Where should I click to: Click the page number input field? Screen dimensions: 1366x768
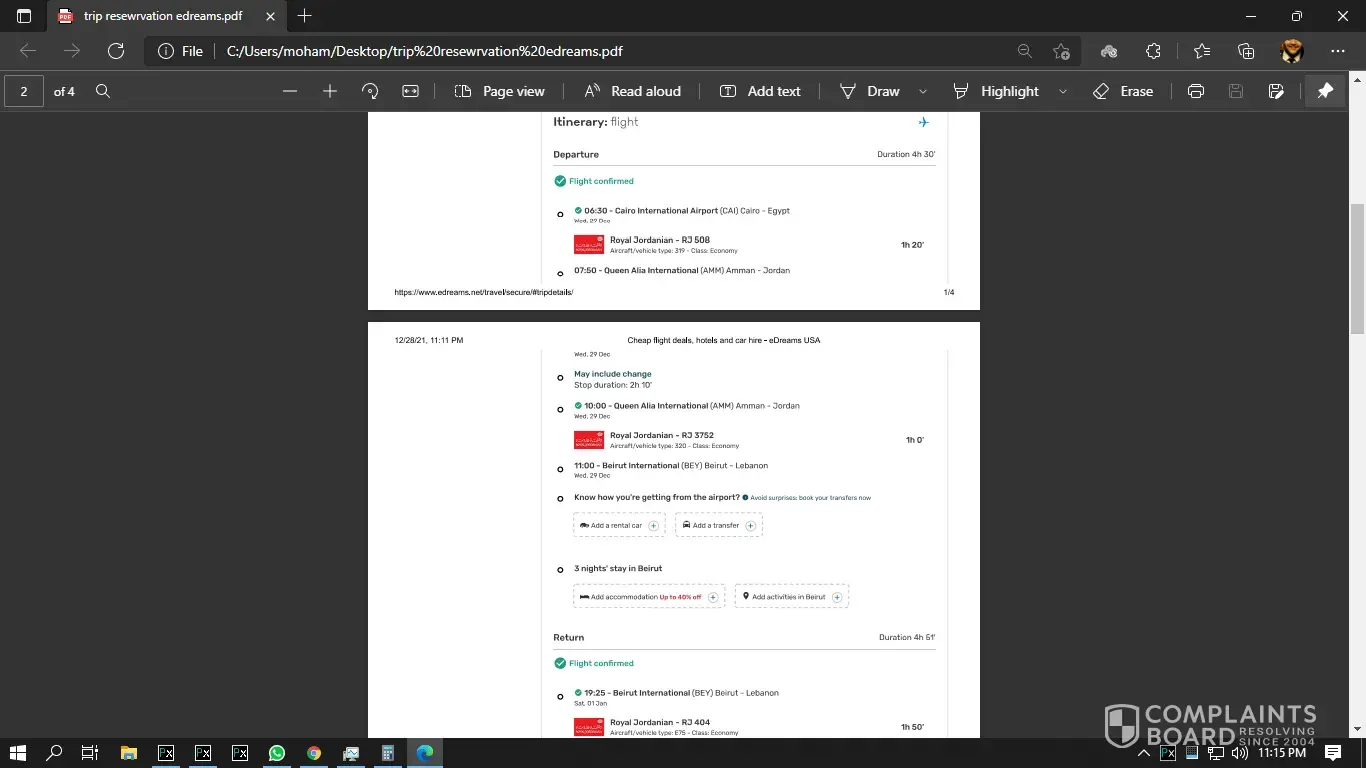(24, 91)
